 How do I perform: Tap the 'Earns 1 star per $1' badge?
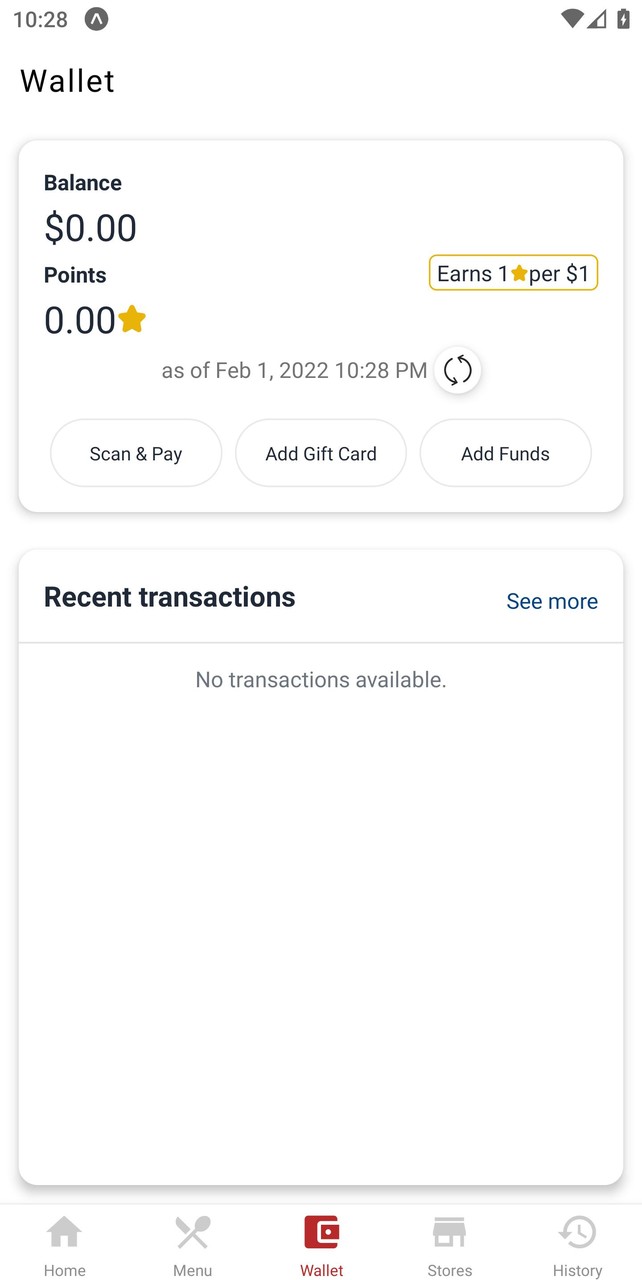tap(513, 273)
